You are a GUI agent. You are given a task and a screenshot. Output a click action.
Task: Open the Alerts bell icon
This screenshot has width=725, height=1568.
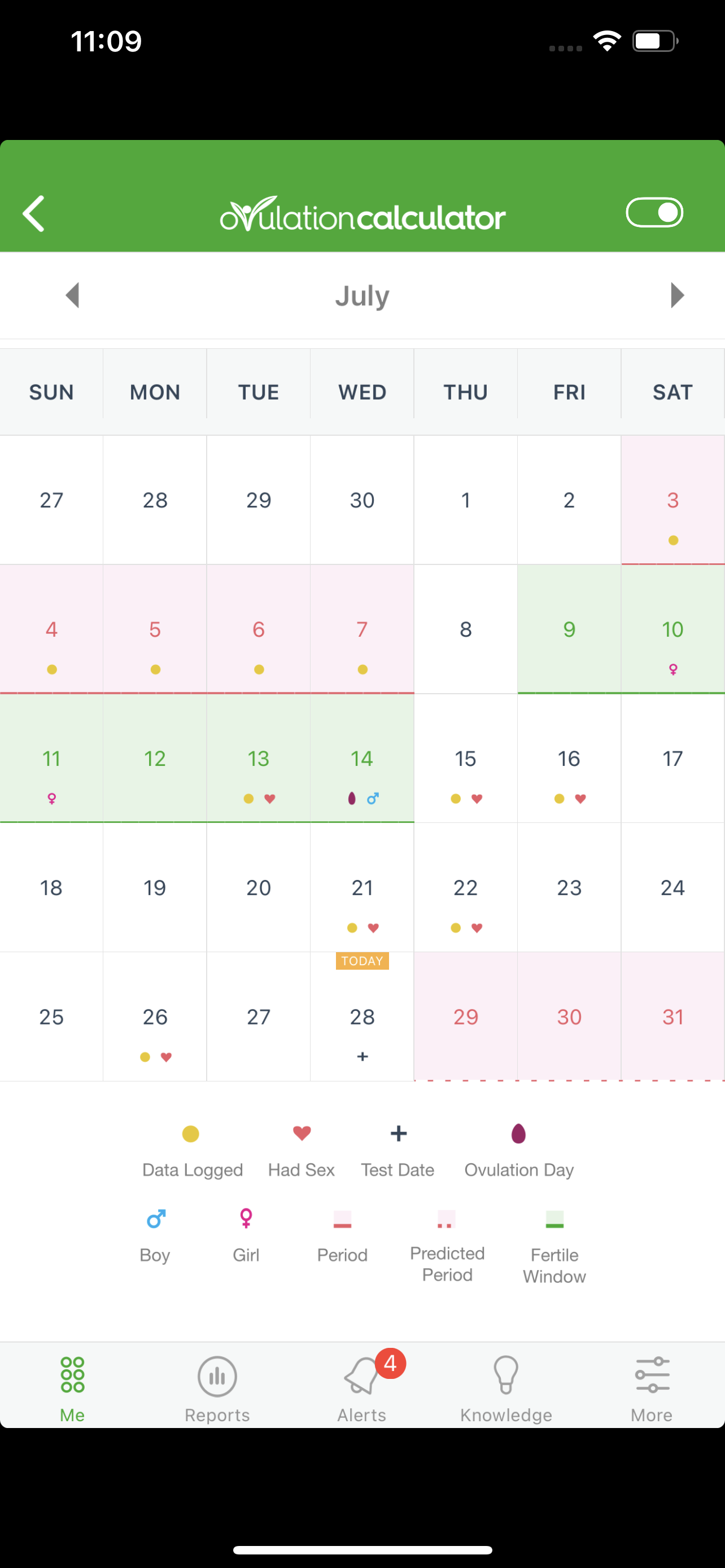[362, 1376]
